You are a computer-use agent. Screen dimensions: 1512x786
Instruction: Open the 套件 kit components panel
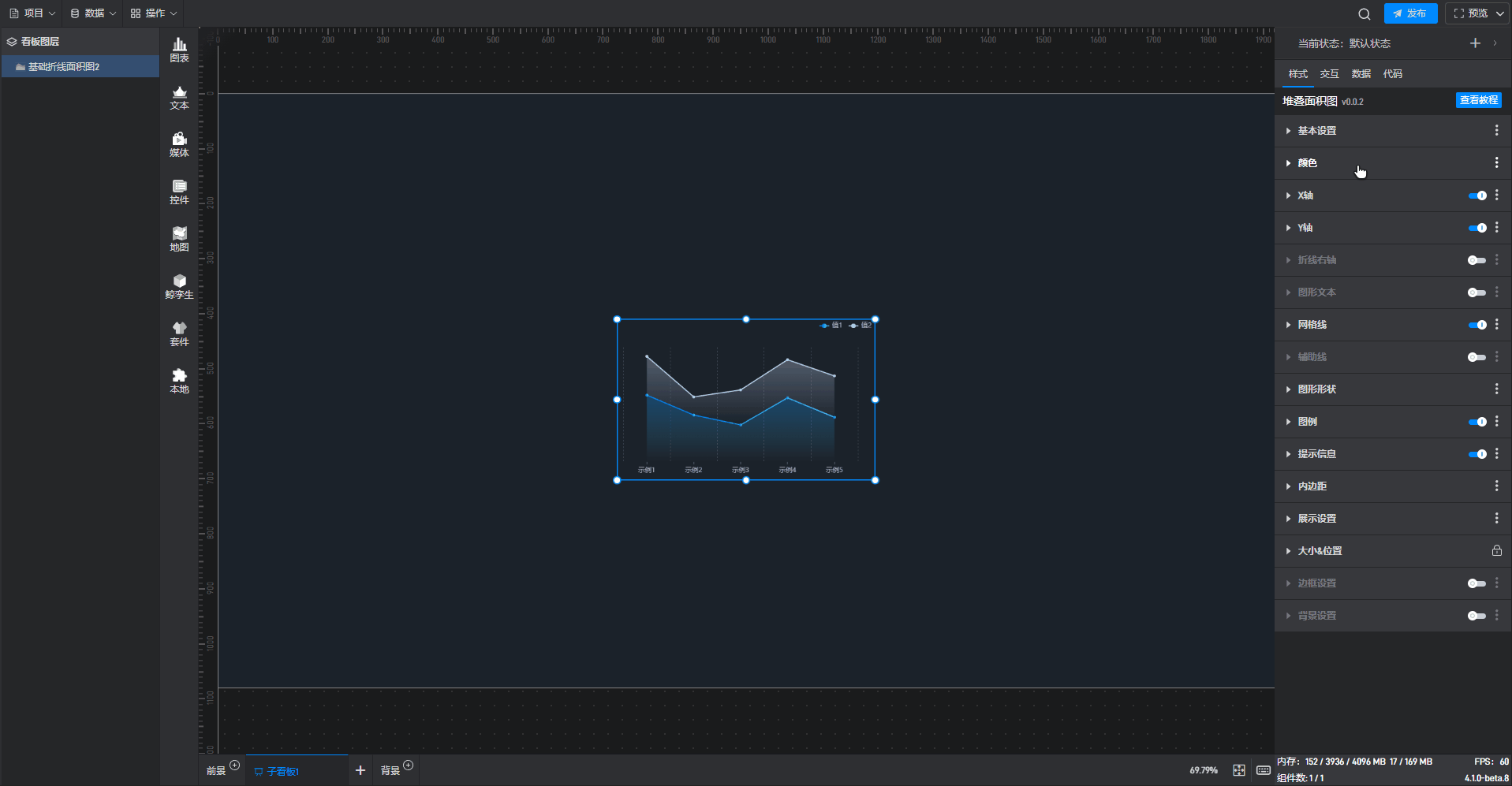(x=179, y=334)
